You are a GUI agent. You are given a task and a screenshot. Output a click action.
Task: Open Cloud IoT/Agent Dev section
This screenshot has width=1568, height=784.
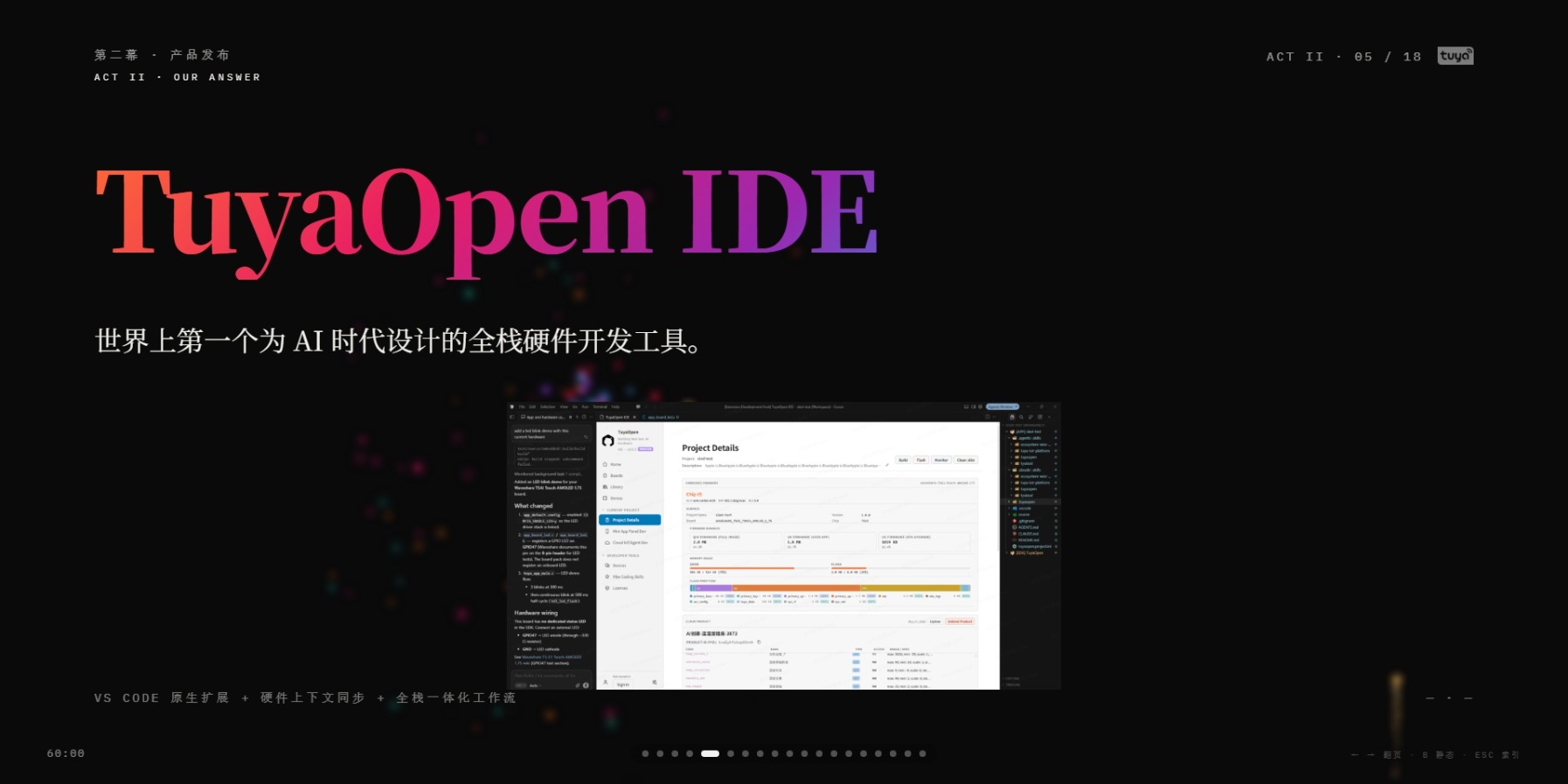pyautogui.click(x=628, y=543)
